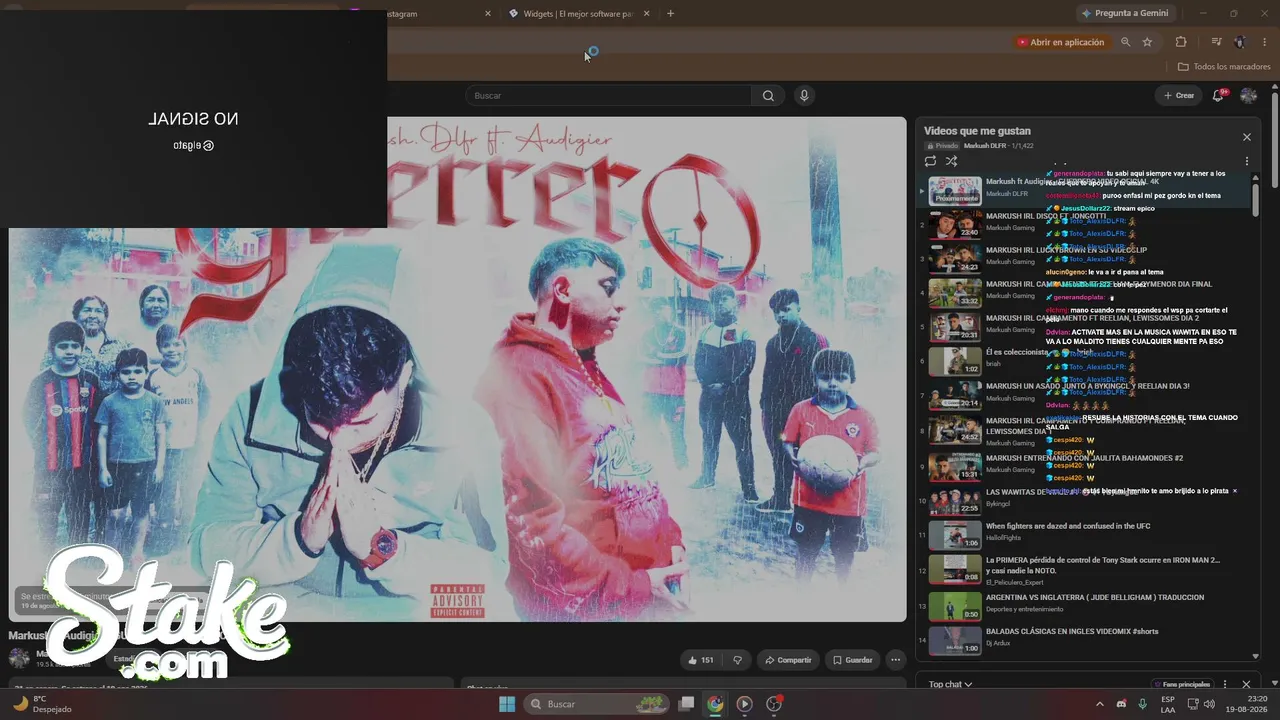Open the media player taskbar icon
The height and width of the screenshot is (720, 1280).
(x=744, y=704)
